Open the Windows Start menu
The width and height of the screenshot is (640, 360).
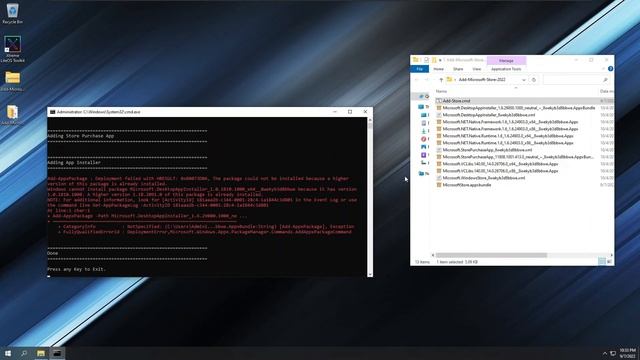point(8,353)
